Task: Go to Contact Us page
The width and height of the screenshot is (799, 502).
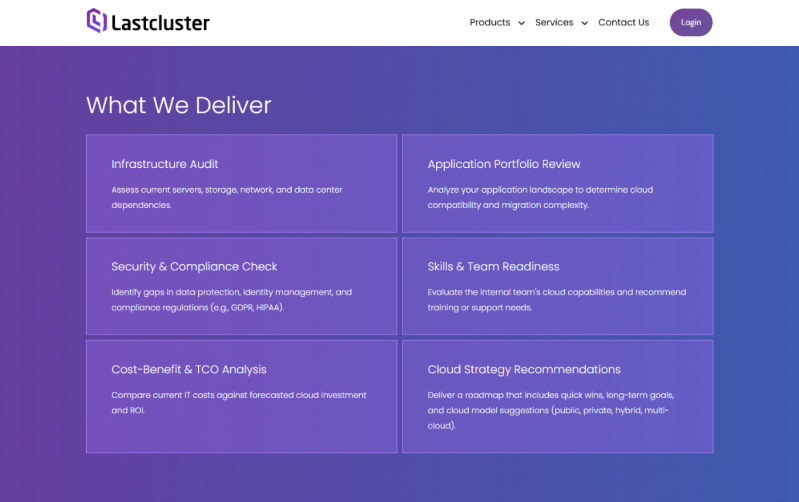Action: [623, 22]
